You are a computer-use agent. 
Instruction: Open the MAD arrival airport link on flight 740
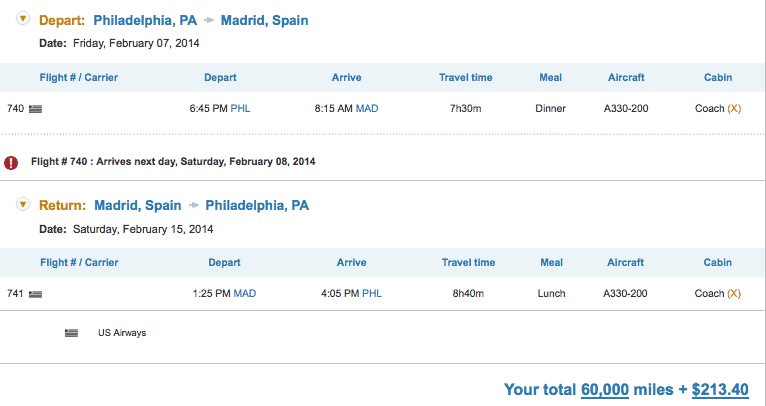[367, 108]
